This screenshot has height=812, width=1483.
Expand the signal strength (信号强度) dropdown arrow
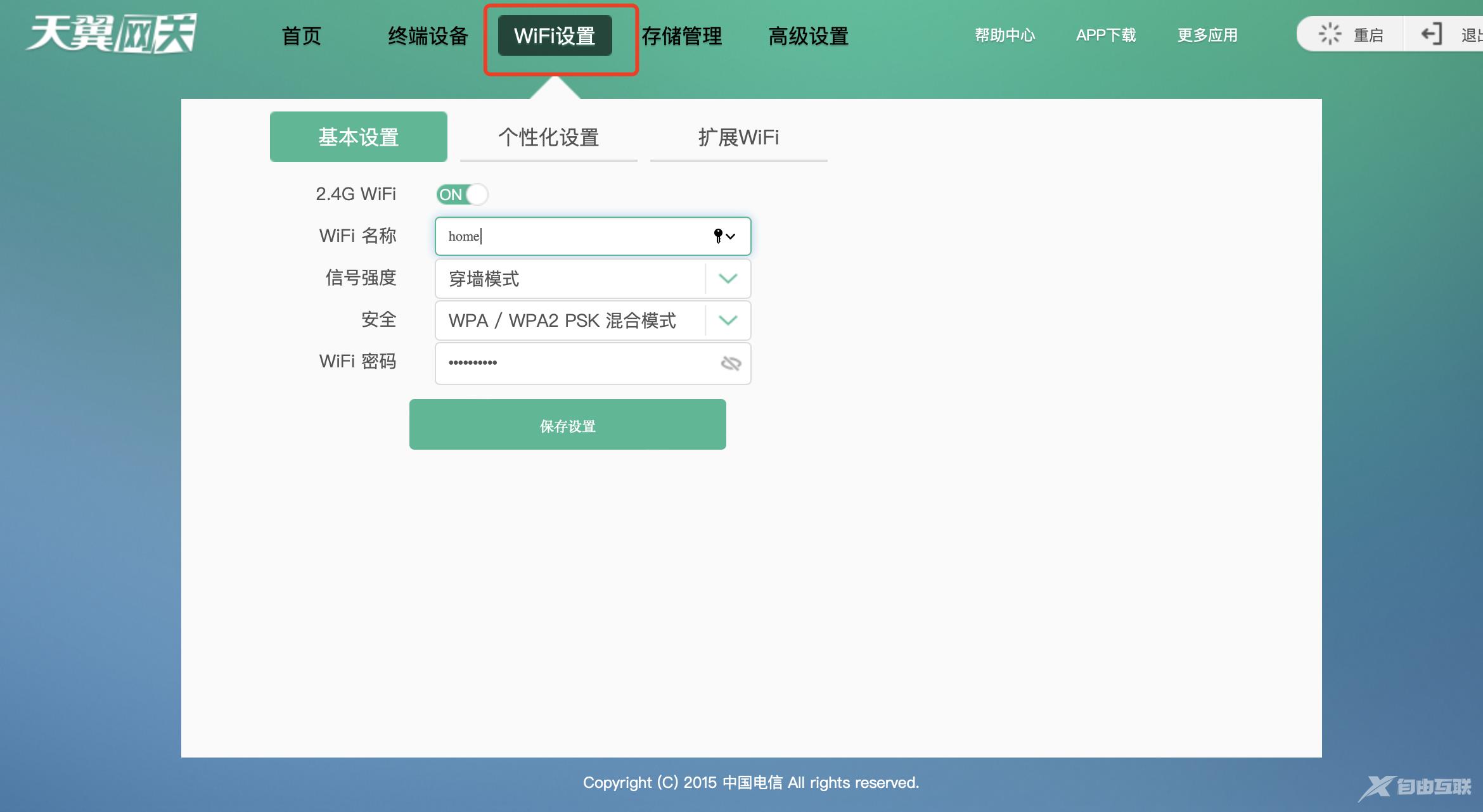coord(728,279)
